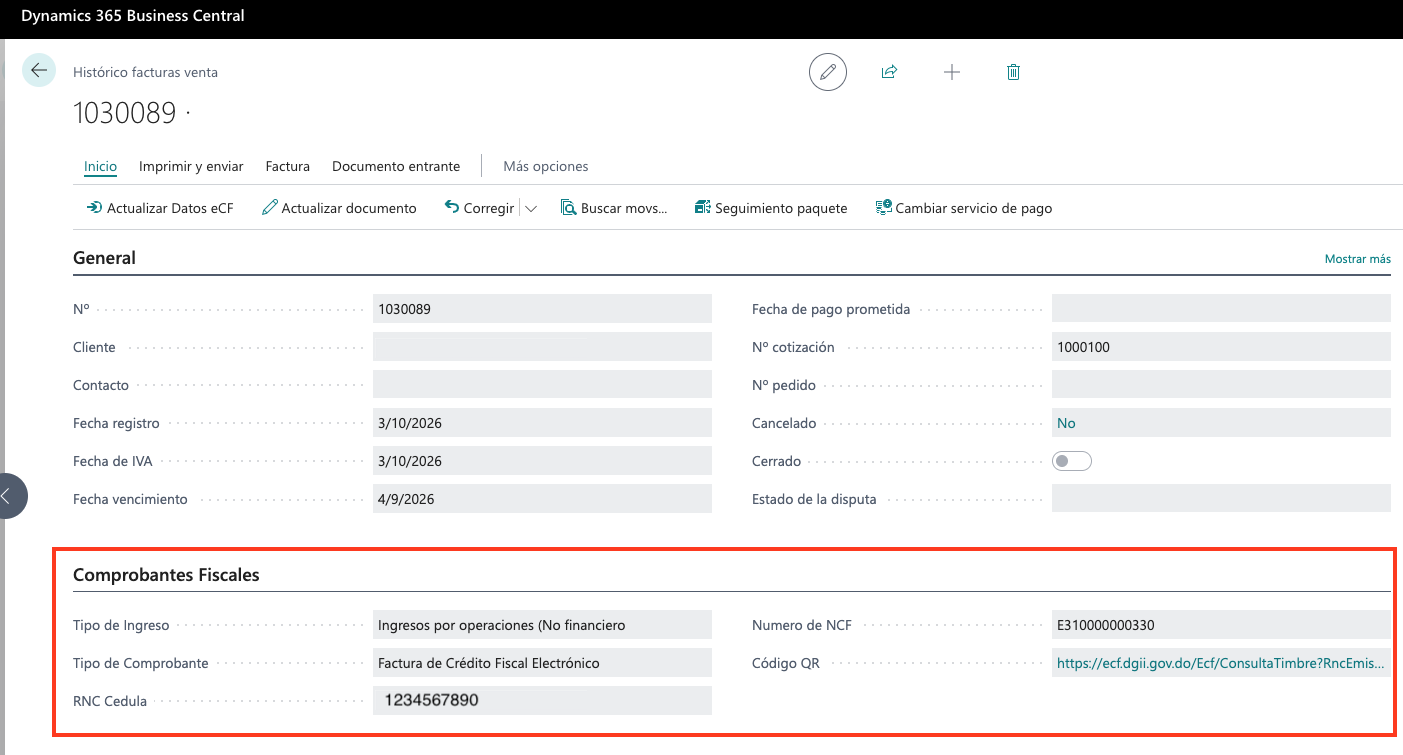Open Buscar movs. search action
This screenshot has height=755, width=1403.
coord(614,207)
